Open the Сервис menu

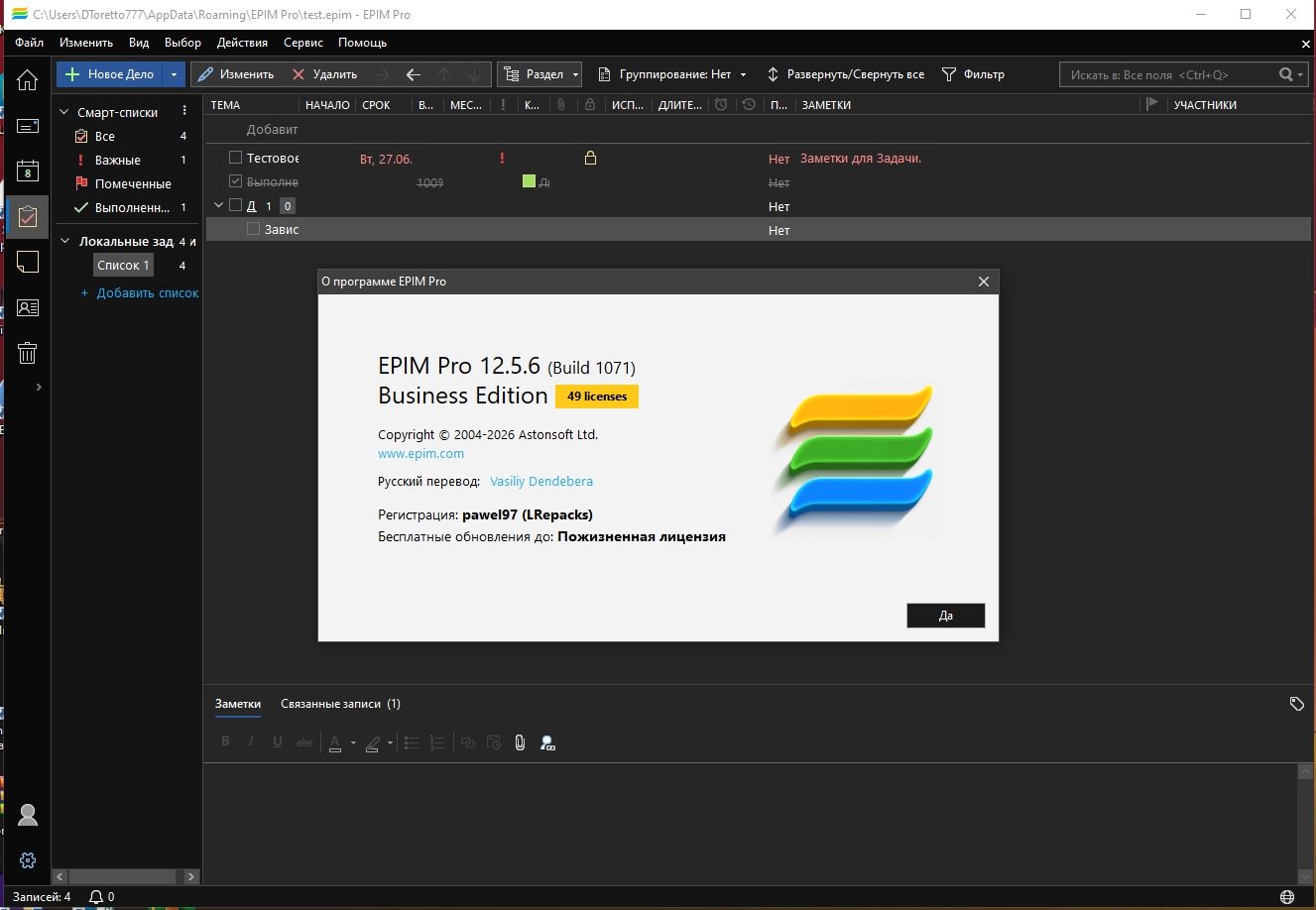(x=302, y=43)
